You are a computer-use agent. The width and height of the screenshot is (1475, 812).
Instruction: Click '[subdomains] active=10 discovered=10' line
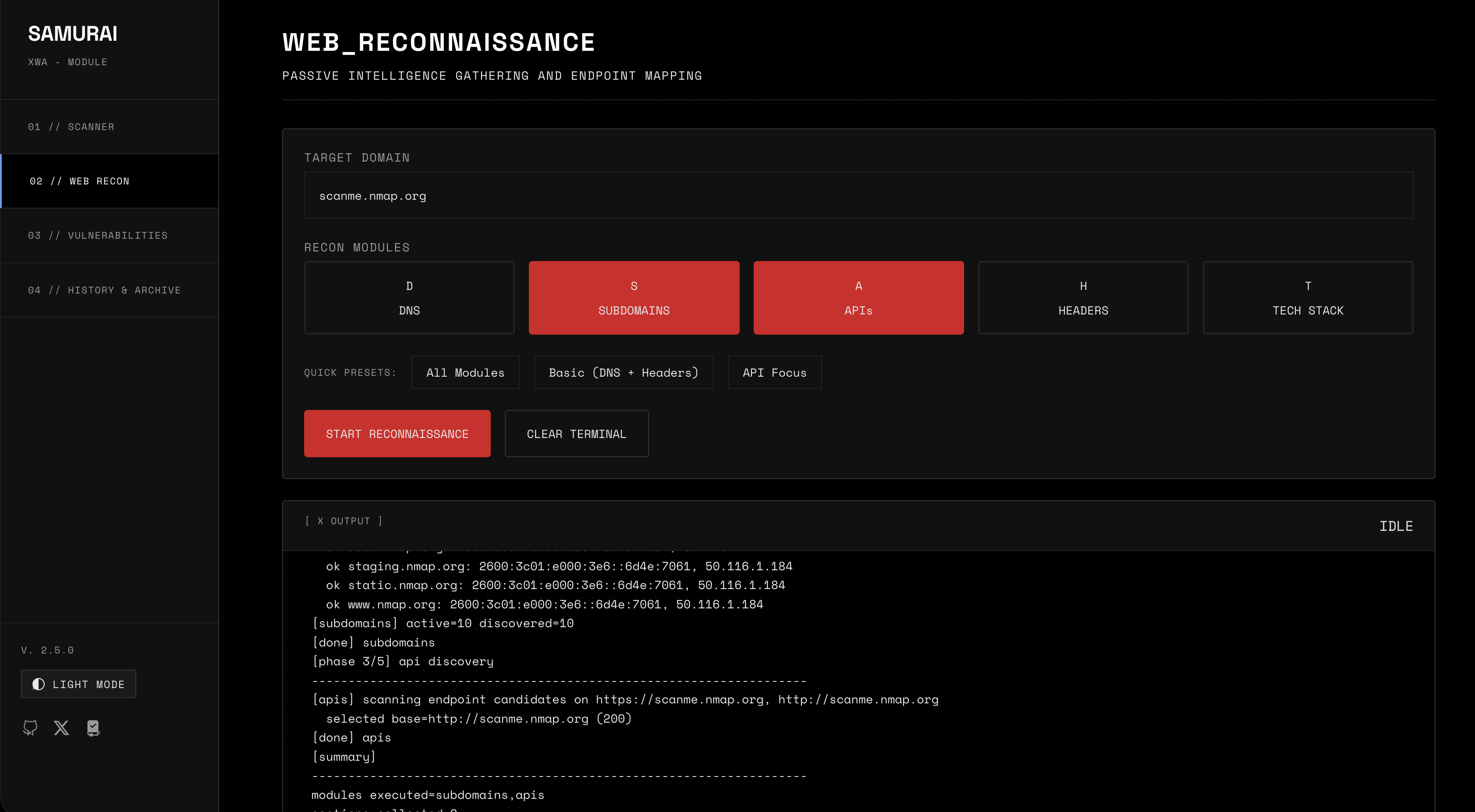click(443, 623)
